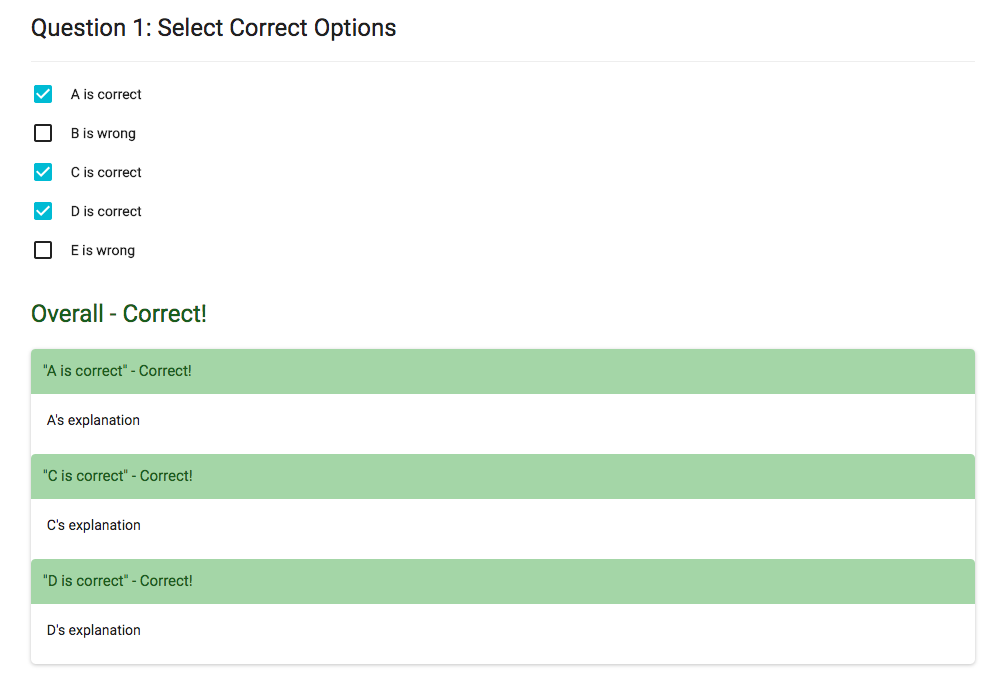Enable the "E is wrong" checkbox
Viewport: 1006px width, 680px height.
click(43, 250)
